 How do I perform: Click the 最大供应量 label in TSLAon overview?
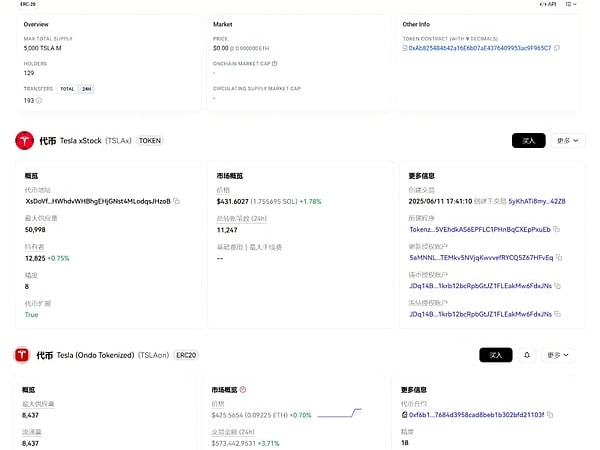tap(38, 404)
